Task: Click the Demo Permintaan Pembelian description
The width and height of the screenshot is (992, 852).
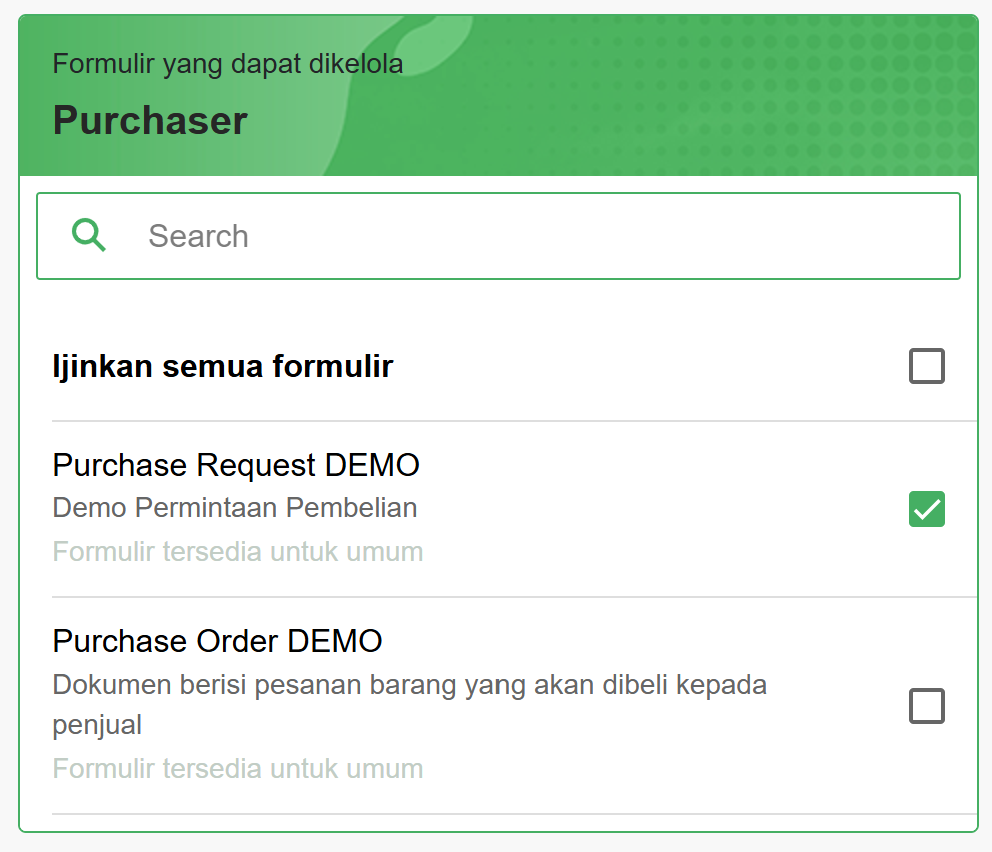Action: 235,508
